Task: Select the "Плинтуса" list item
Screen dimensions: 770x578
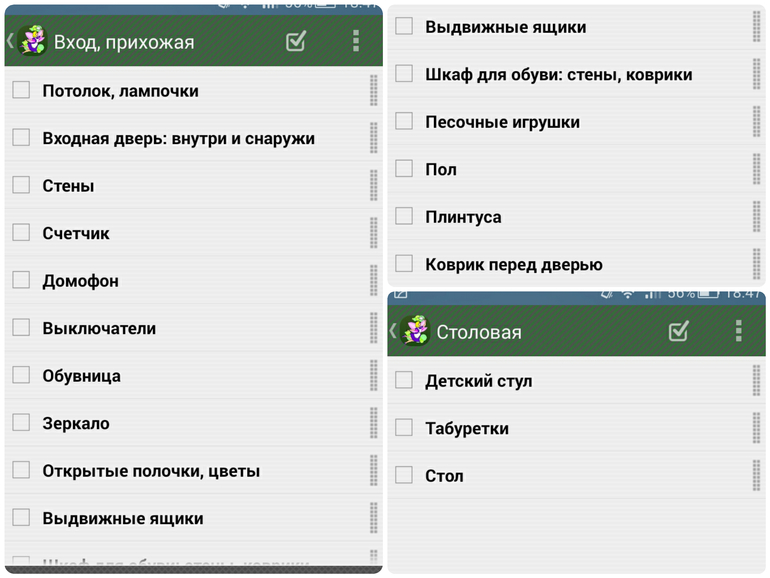Action: (x=463, y=217)
